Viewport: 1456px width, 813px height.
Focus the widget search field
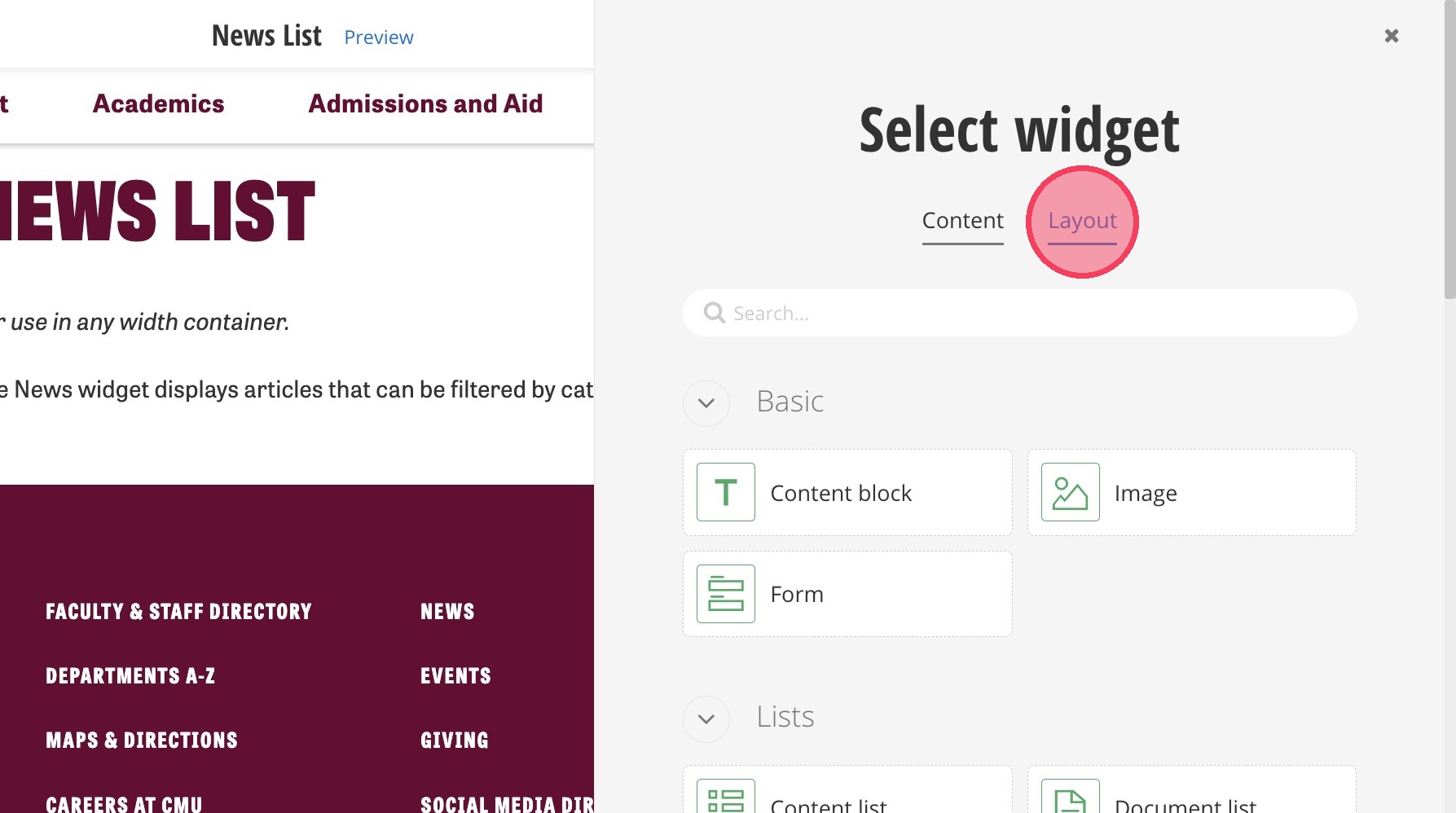(x=1035, y=313)
